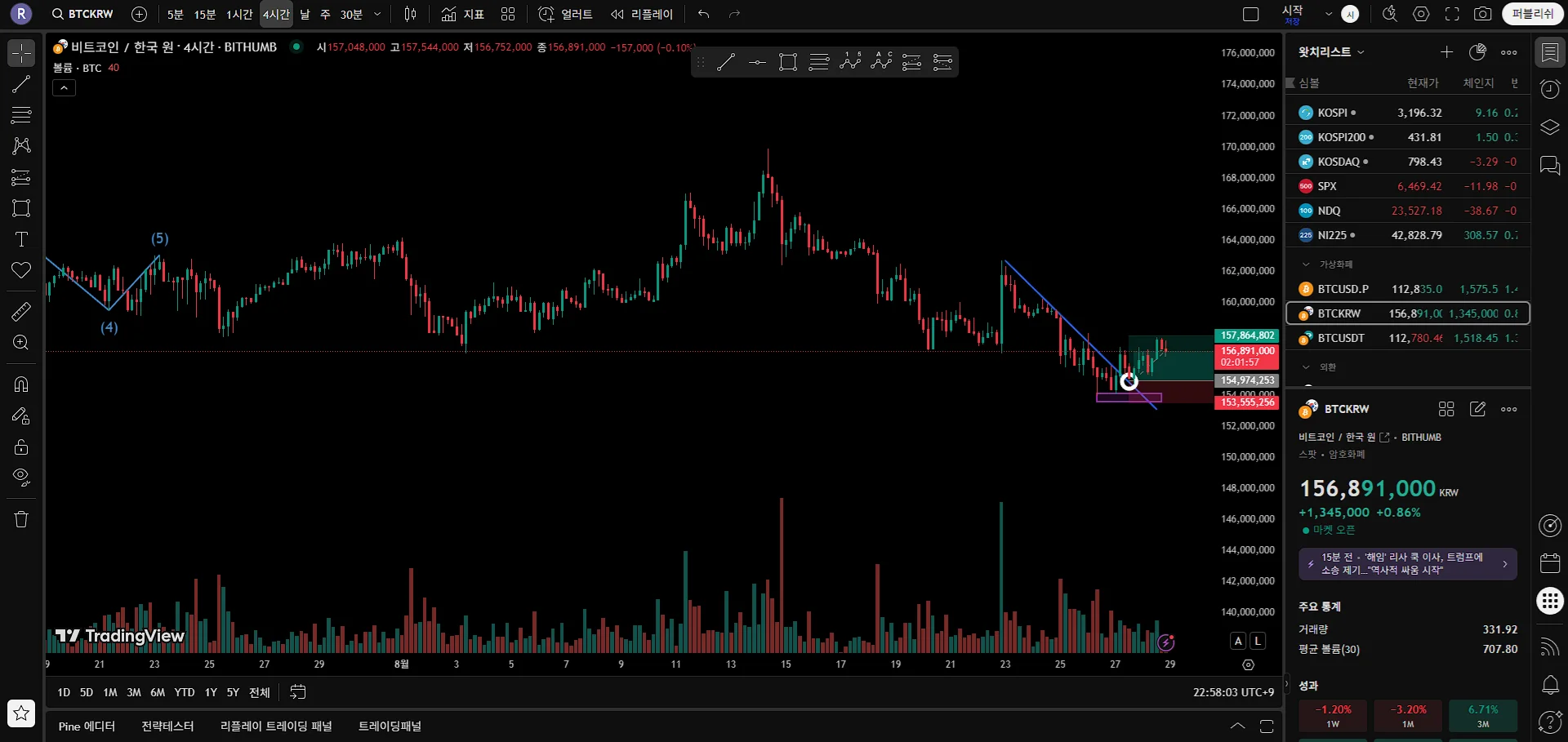Toggle stay-in-drawing-mode pencil lock
The height and width of the screenshot is (742, 1568).
pos(21,415)
